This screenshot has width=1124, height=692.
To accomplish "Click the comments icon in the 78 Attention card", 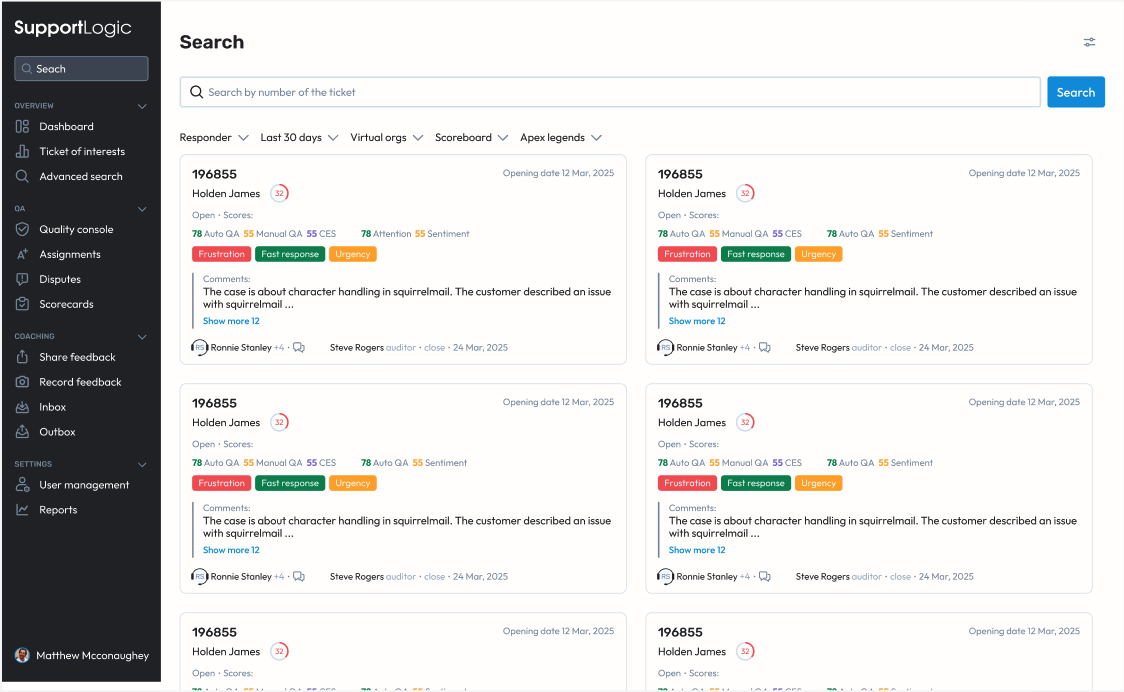I will click(299, 348).
